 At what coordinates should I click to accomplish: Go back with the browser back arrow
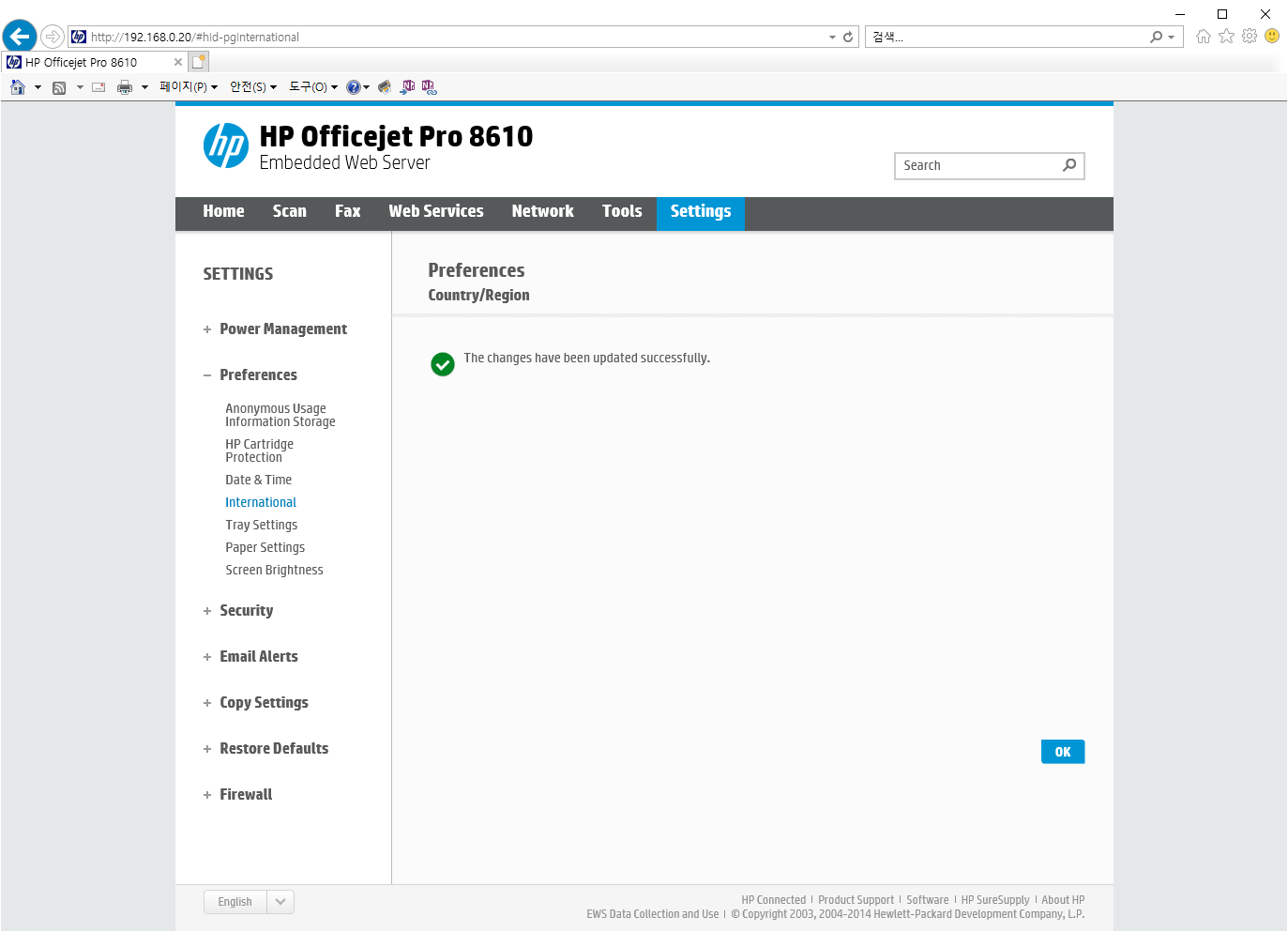click(19, 37)
